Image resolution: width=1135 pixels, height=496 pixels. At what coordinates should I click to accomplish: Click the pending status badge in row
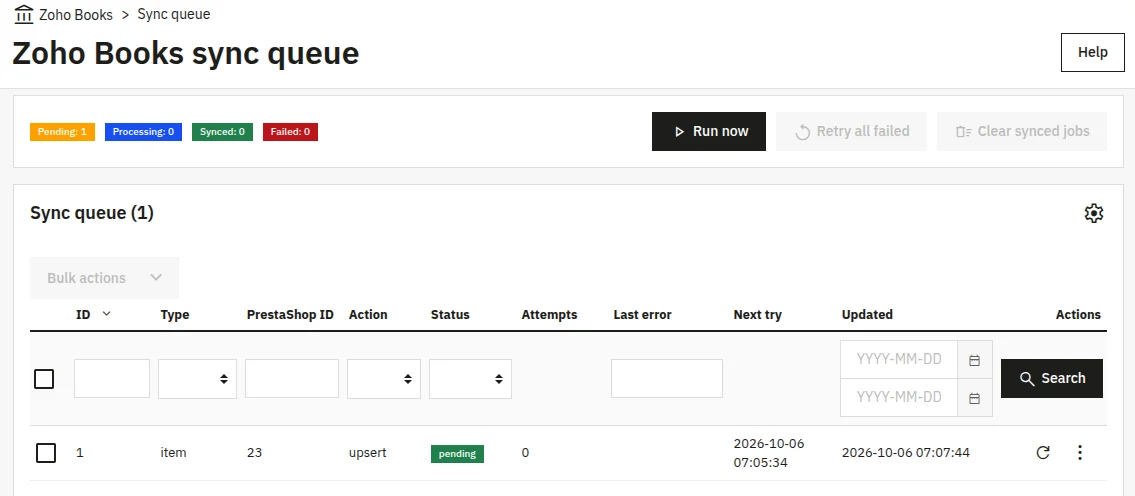(x=457, y=454)
